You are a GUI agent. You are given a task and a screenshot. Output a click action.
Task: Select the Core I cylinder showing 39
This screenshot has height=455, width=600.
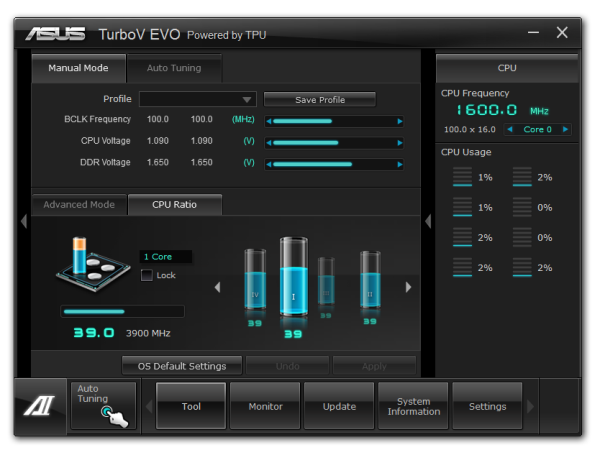pos(293,276)
